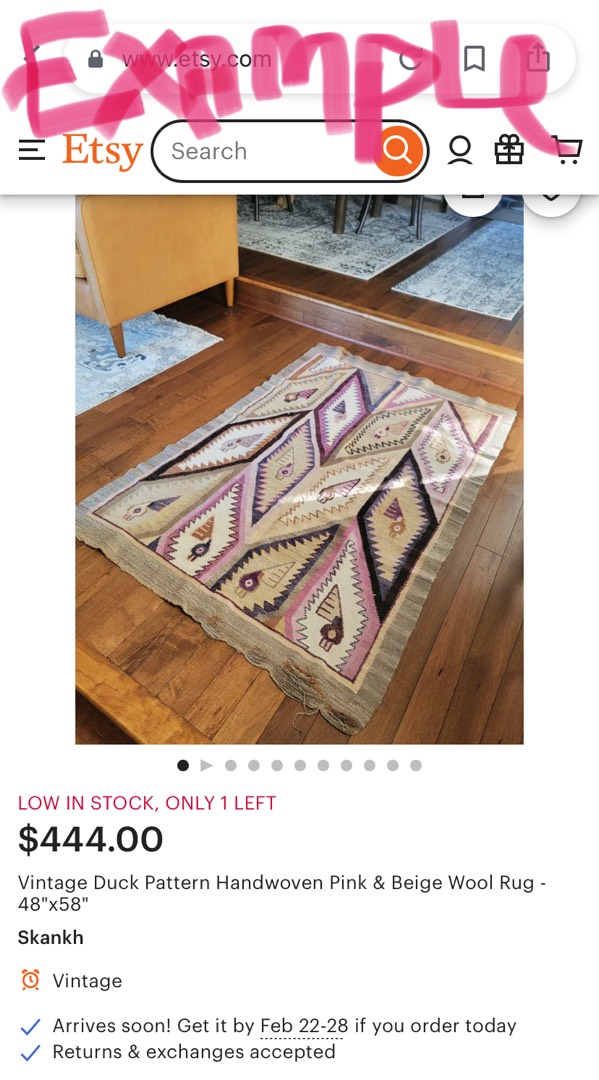This screenshot has width=599, height=1080.
Task: Tap the browser bookmark icon
Action: click(x=474, y=59)
